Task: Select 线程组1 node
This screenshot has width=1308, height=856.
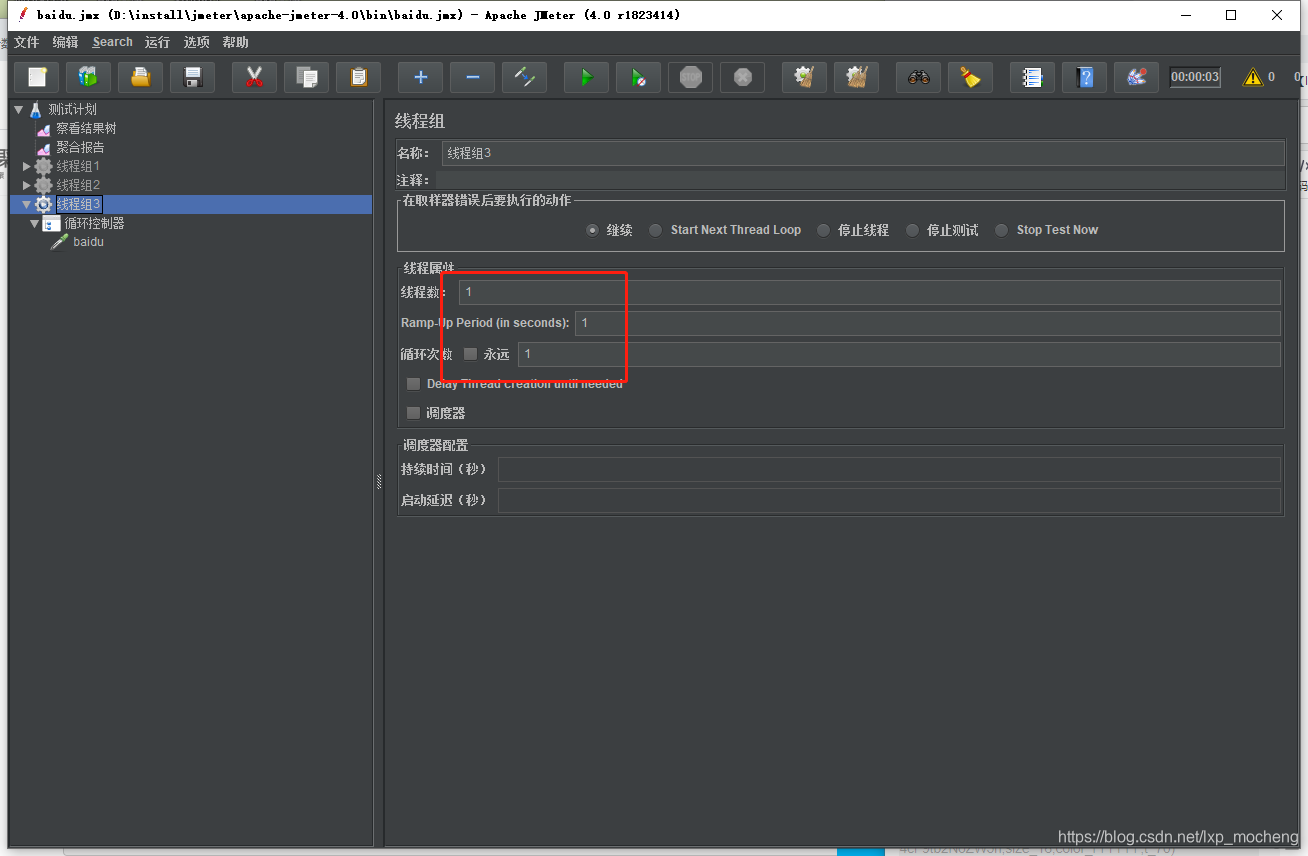Action: coord(78,166)
